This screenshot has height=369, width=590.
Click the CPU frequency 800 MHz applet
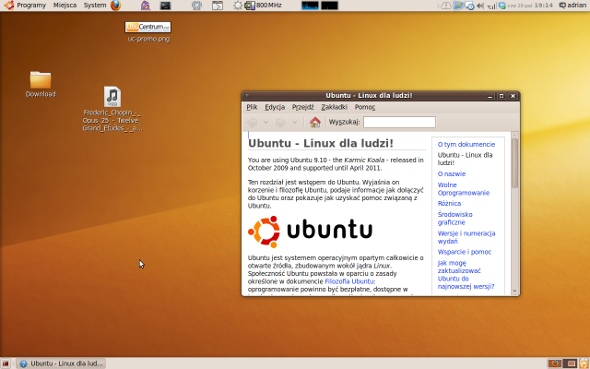point(263,6)
